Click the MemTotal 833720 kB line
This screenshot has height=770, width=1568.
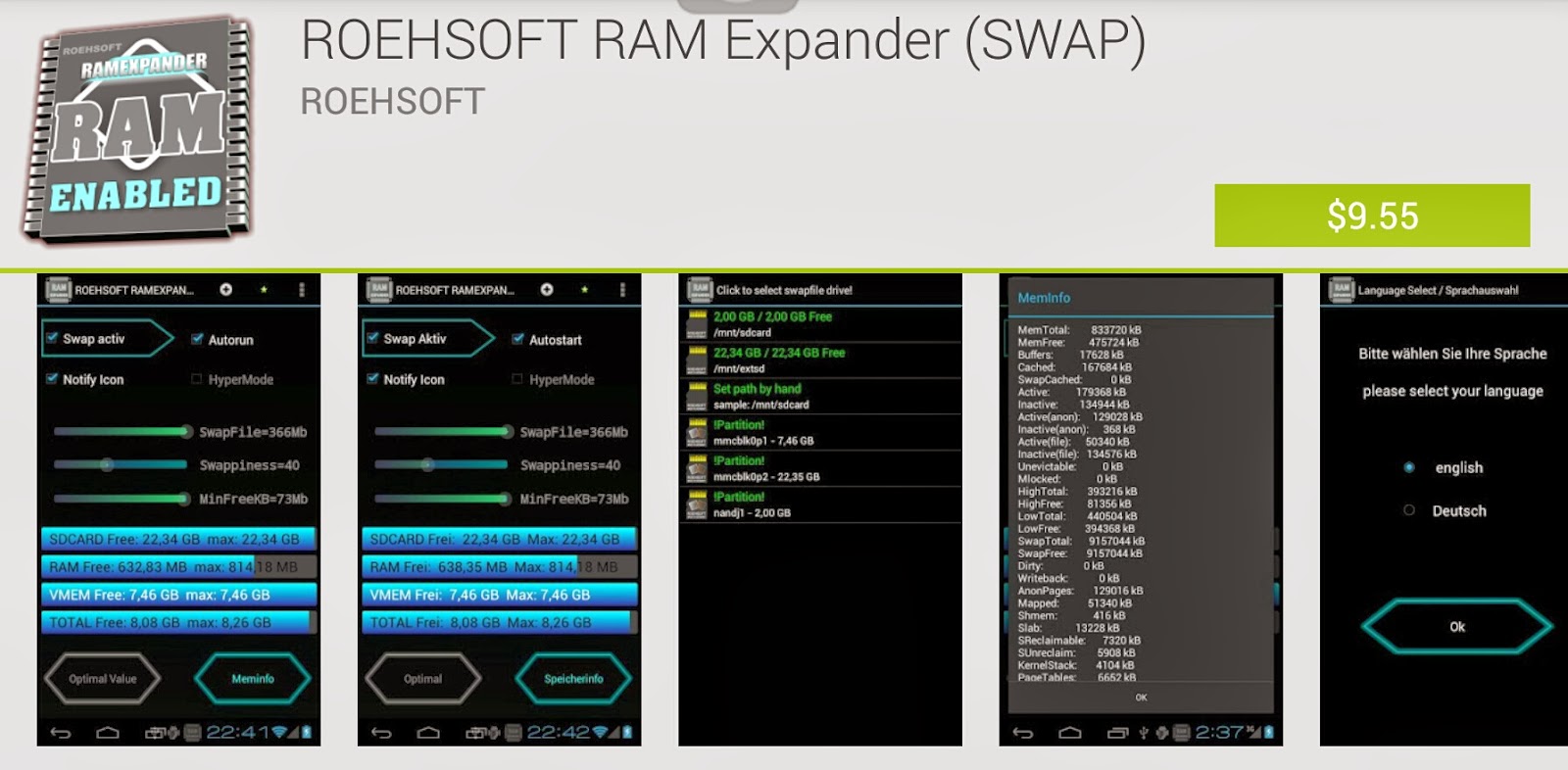[1079, 330]
